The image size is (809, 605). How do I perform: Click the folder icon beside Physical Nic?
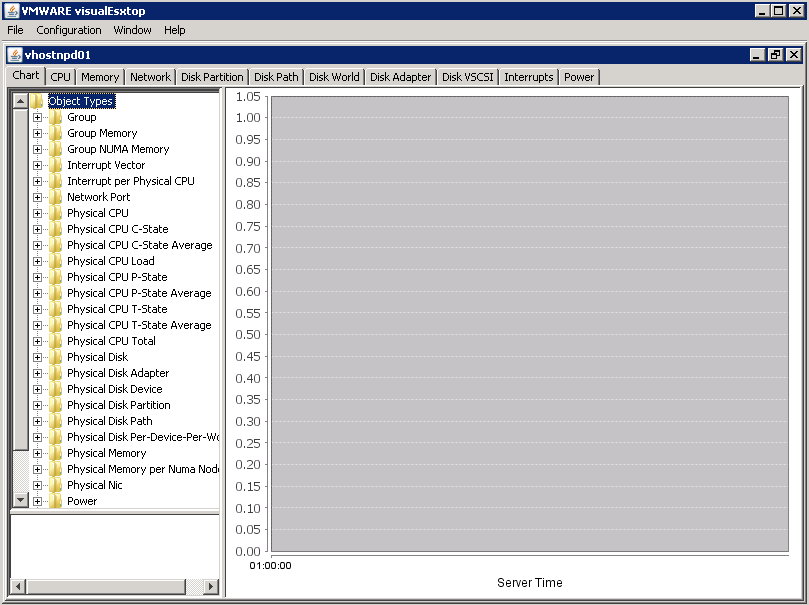coord(56,485)
